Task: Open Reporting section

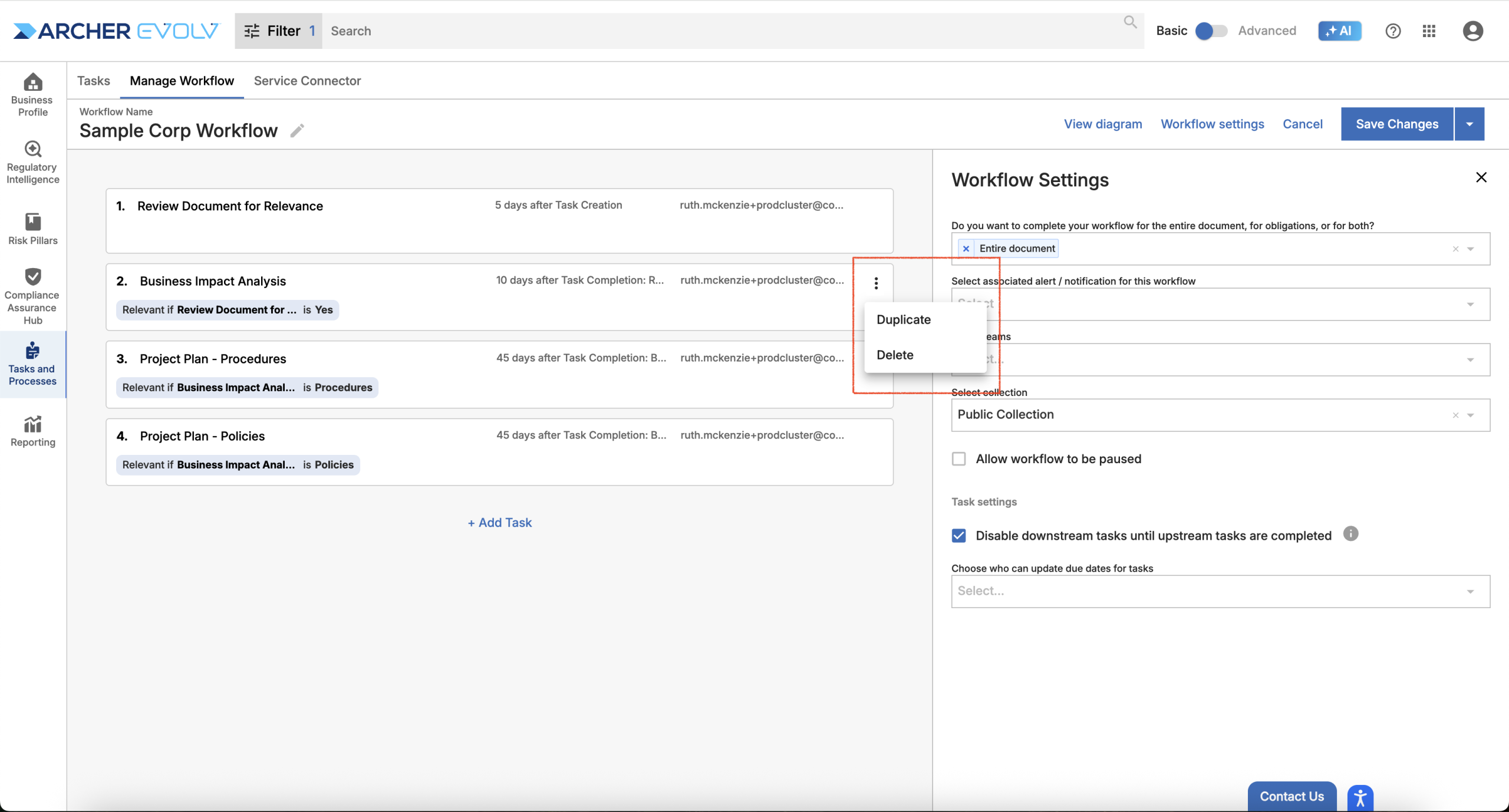Action: coord(32,431)
